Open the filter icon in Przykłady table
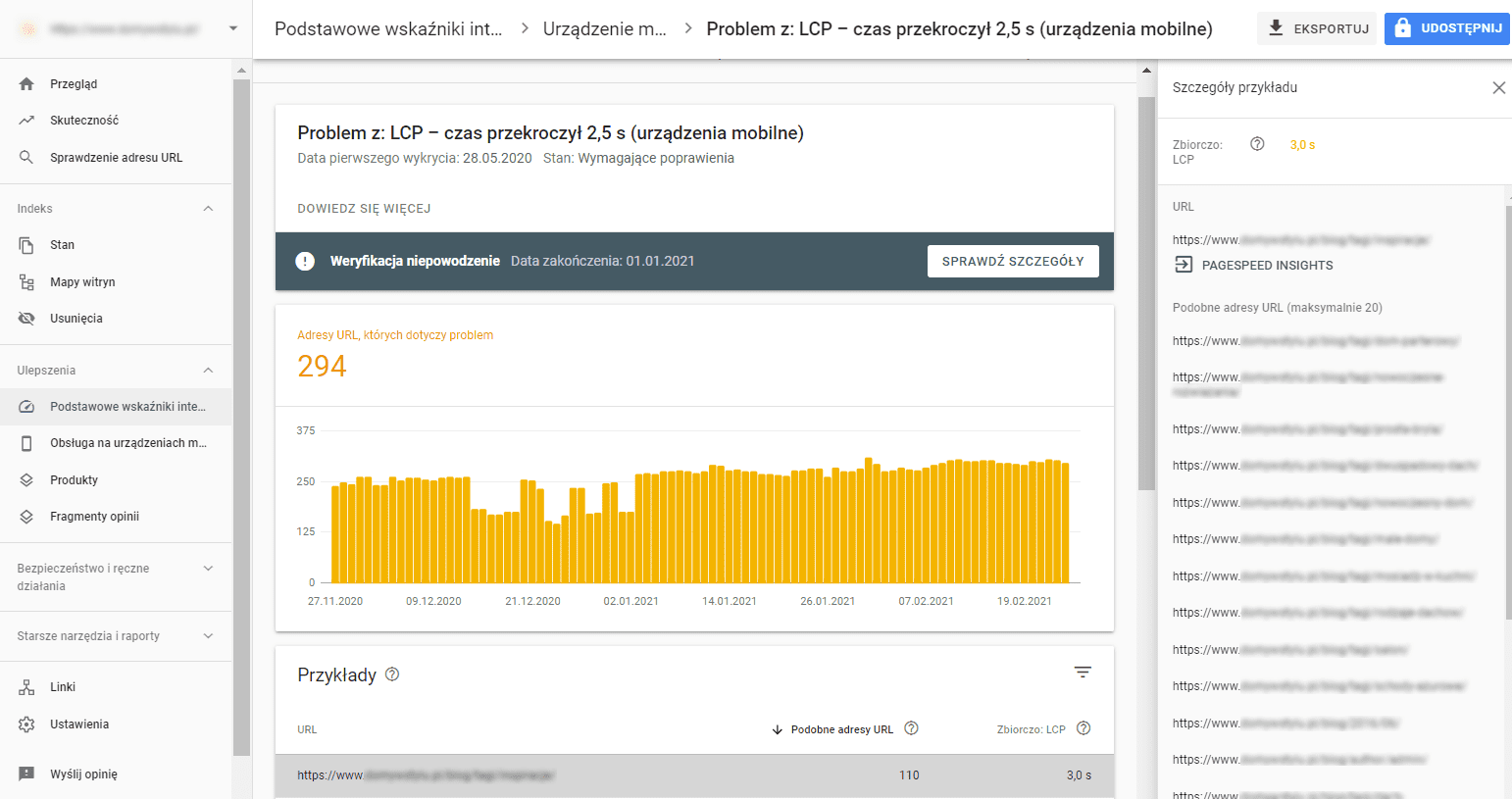The width and height of the screenshot is (1512, 799). point(1083,673)
